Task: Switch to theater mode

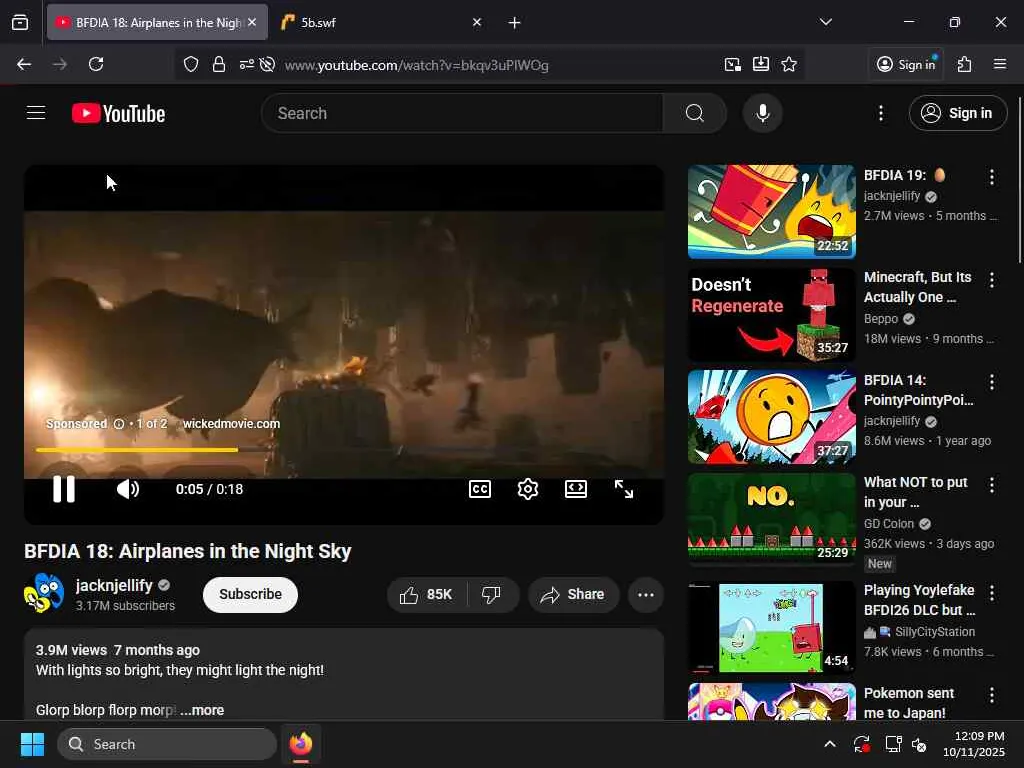Action: (575, 489)
